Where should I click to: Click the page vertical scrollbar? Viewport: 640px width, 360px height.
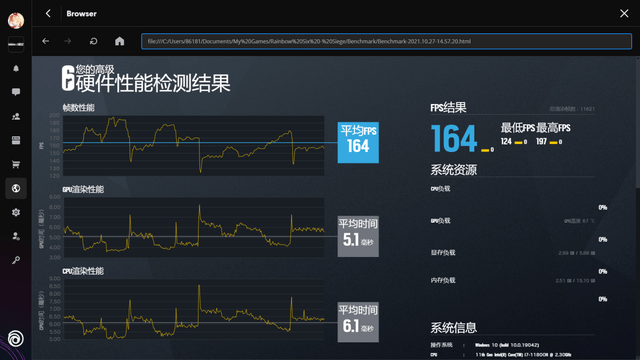[638, 124]
